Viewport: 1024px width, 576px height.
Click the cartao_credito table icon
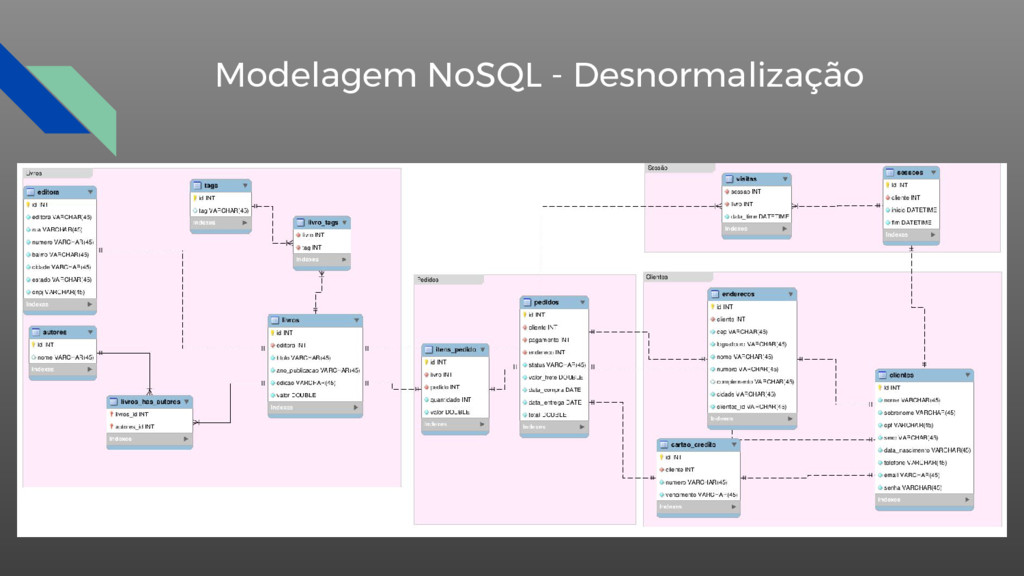(664, 445)
